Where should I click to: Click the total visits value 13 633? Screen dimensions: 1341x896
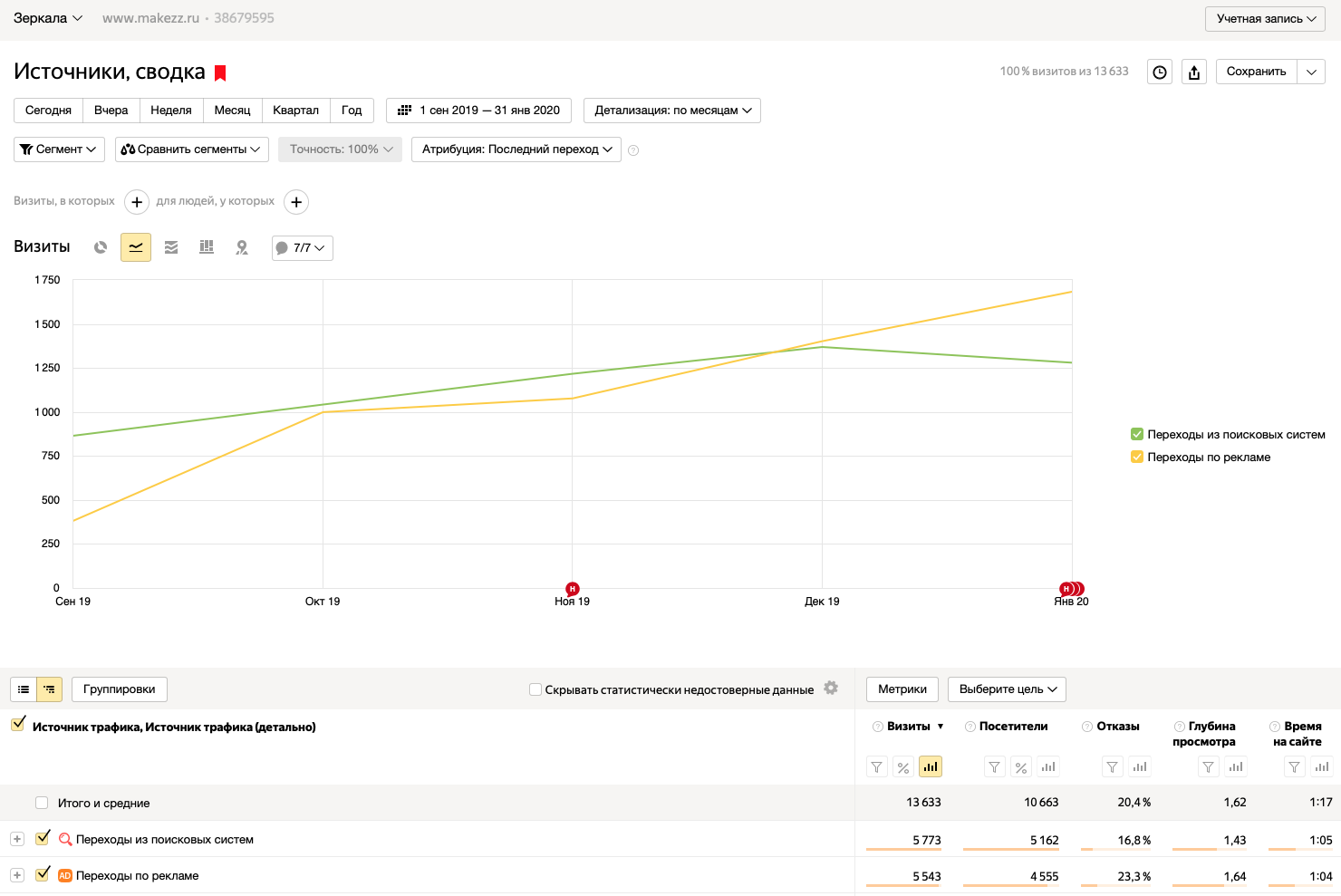tap(923, 803)
